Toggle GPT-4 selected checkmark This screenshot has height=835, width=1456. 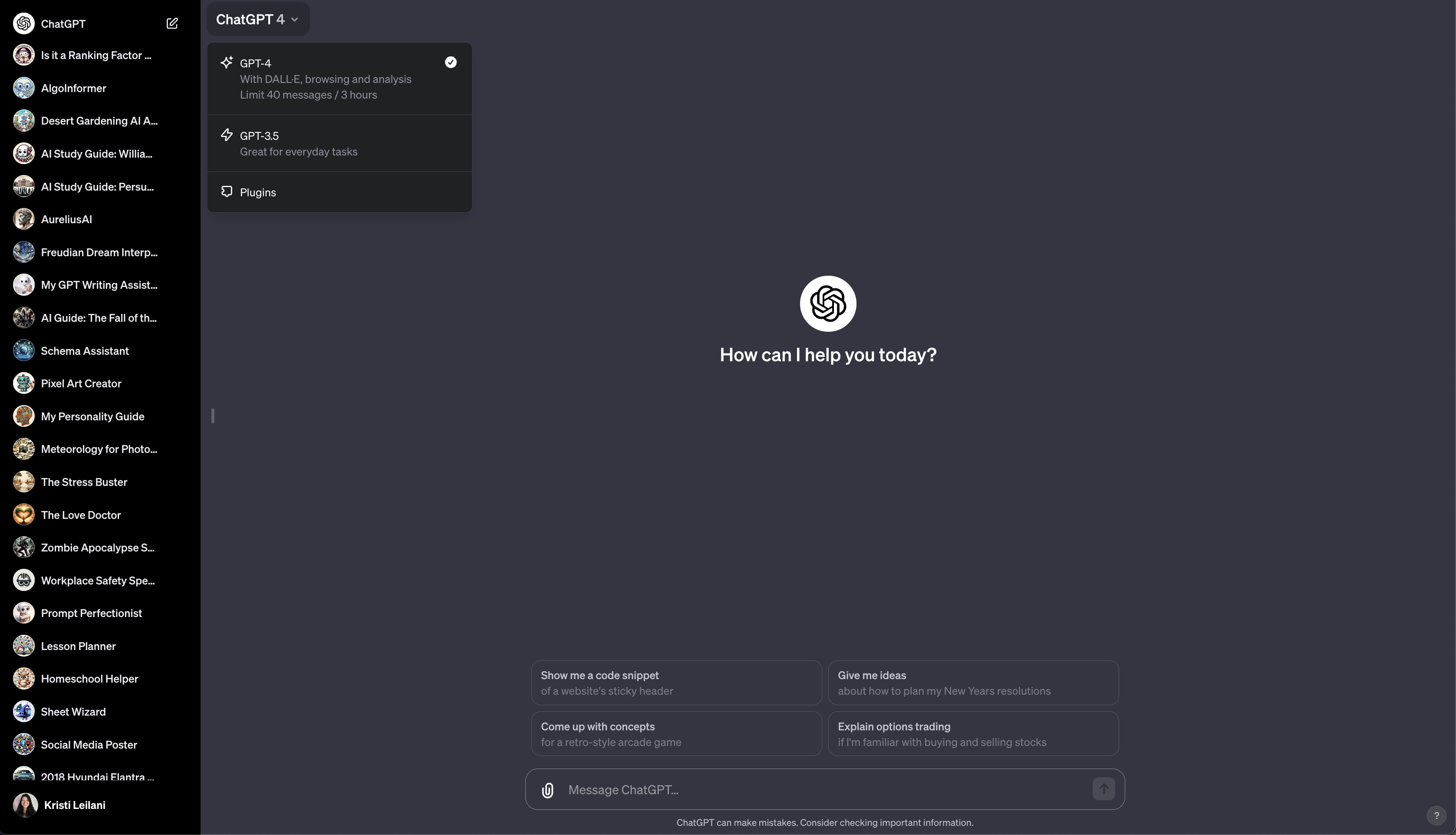[451, 63]
